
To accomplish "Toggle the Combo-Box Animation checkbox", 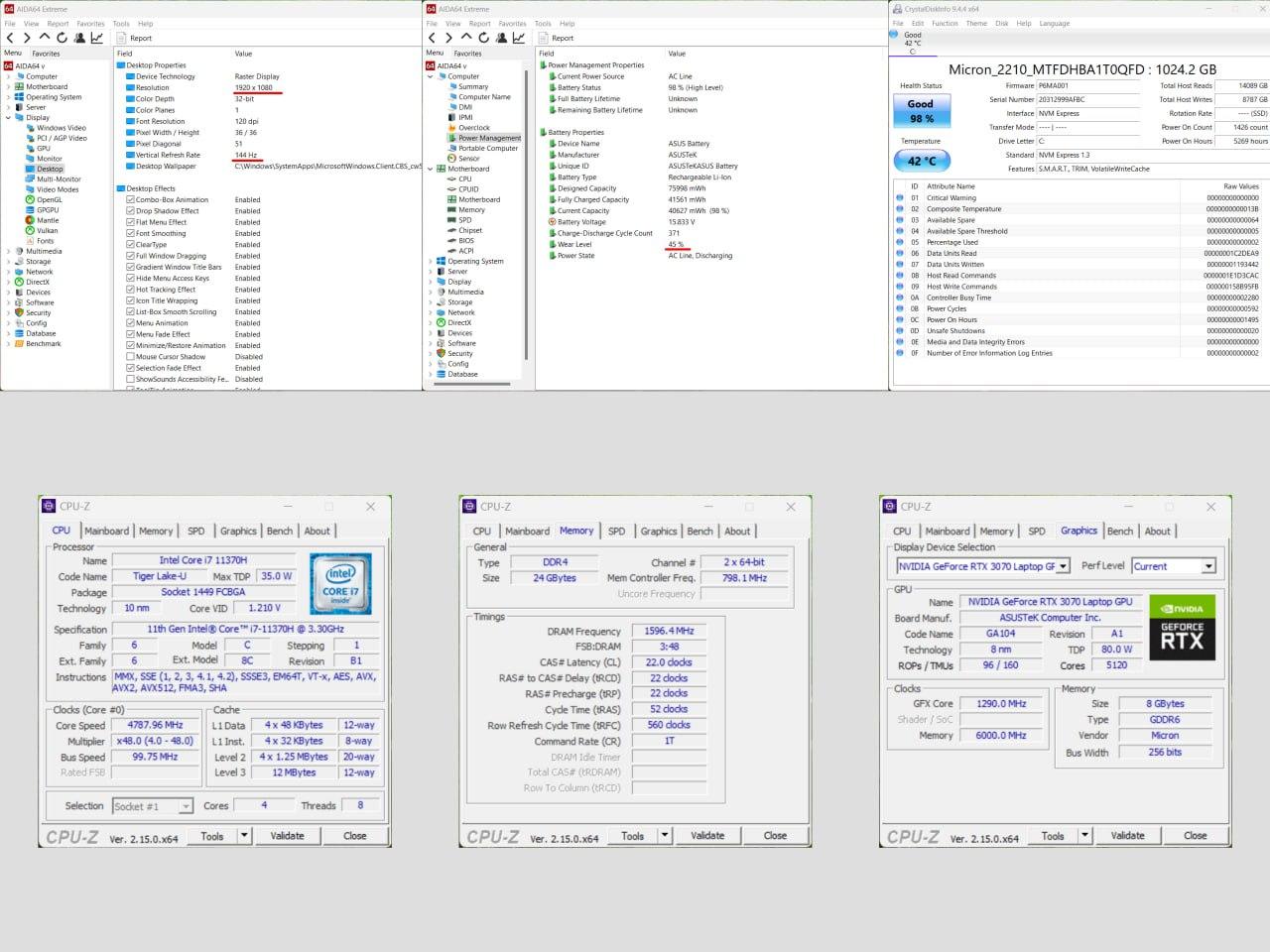I will point(130,199).
